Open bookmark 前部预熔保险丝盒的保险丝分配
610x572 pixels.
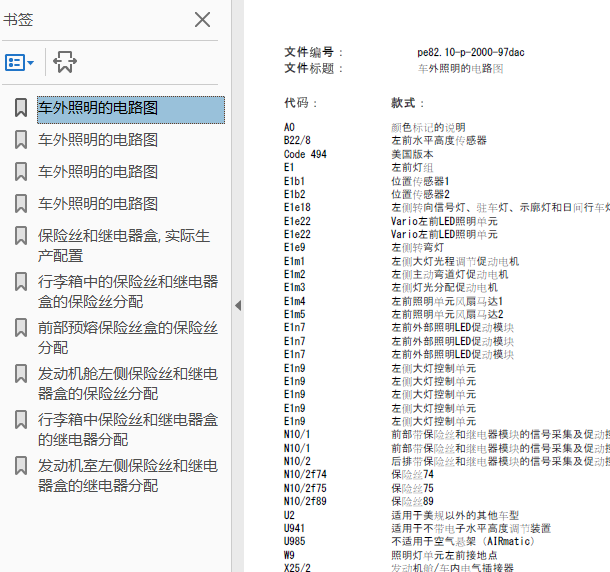[x=128, y=337]
